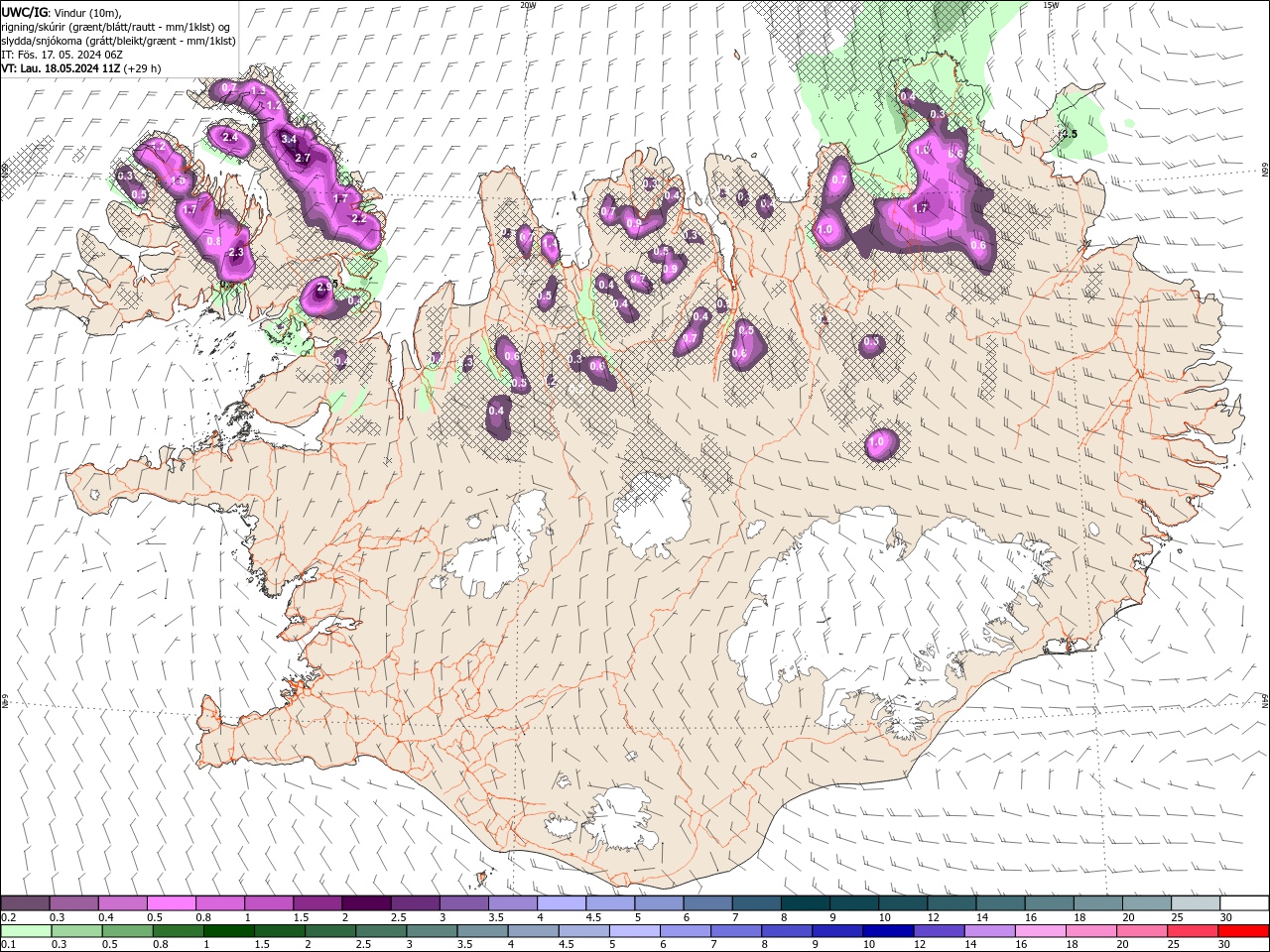
Task: Pick the bright red 30 mm rain swatch
Action: 1243,931
